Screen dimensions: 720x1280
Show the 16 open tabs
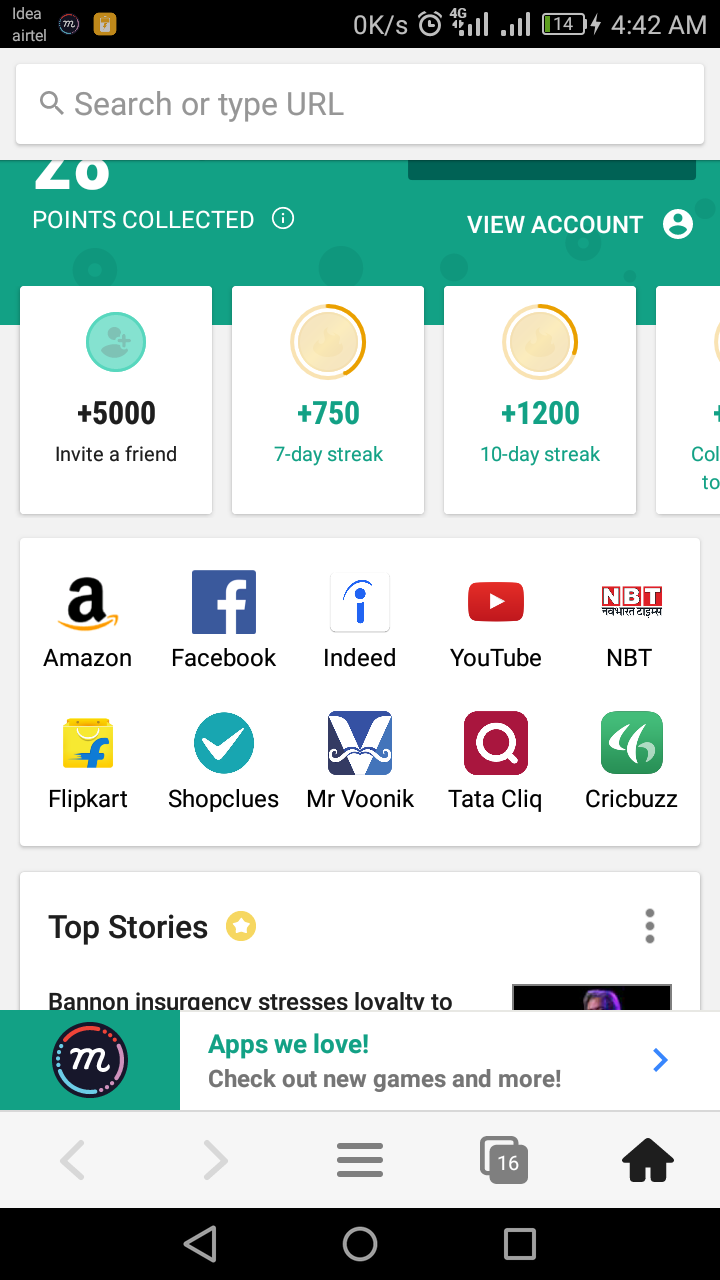pos(504,1161)
